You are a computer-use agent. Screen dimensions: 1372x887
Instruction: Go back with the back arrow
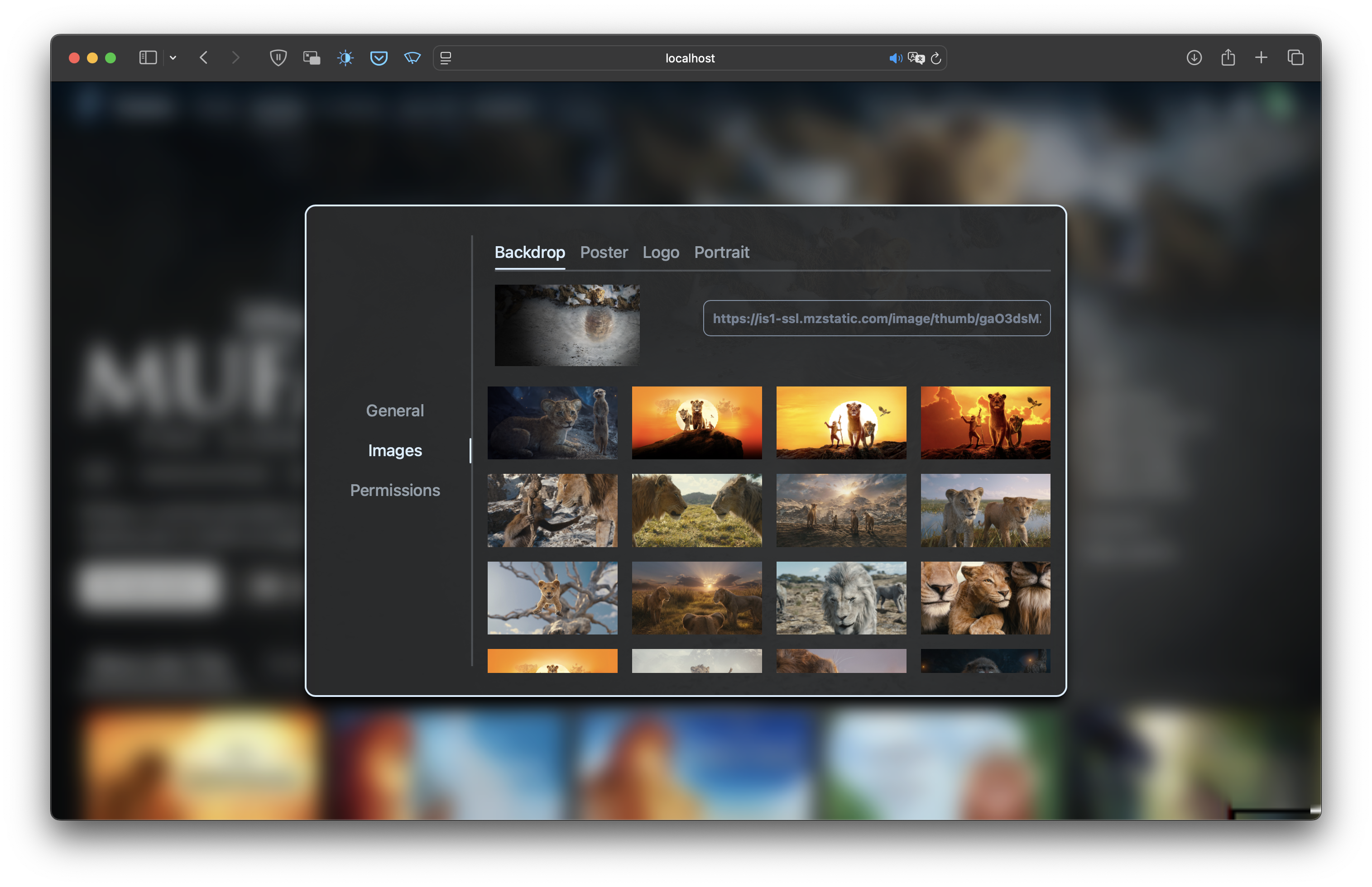pos(203,57)
